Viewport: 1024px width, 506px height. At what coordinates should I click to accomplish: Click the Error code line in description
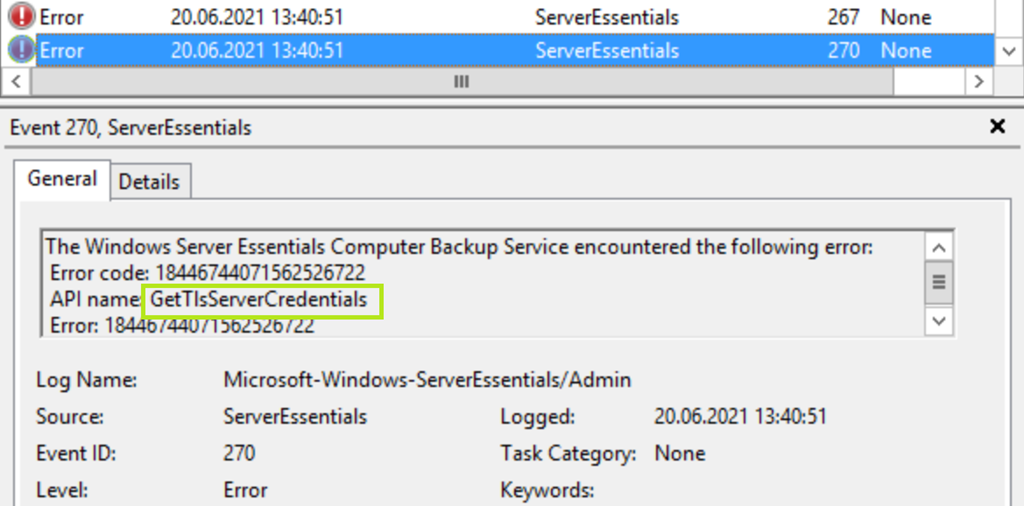207,273
